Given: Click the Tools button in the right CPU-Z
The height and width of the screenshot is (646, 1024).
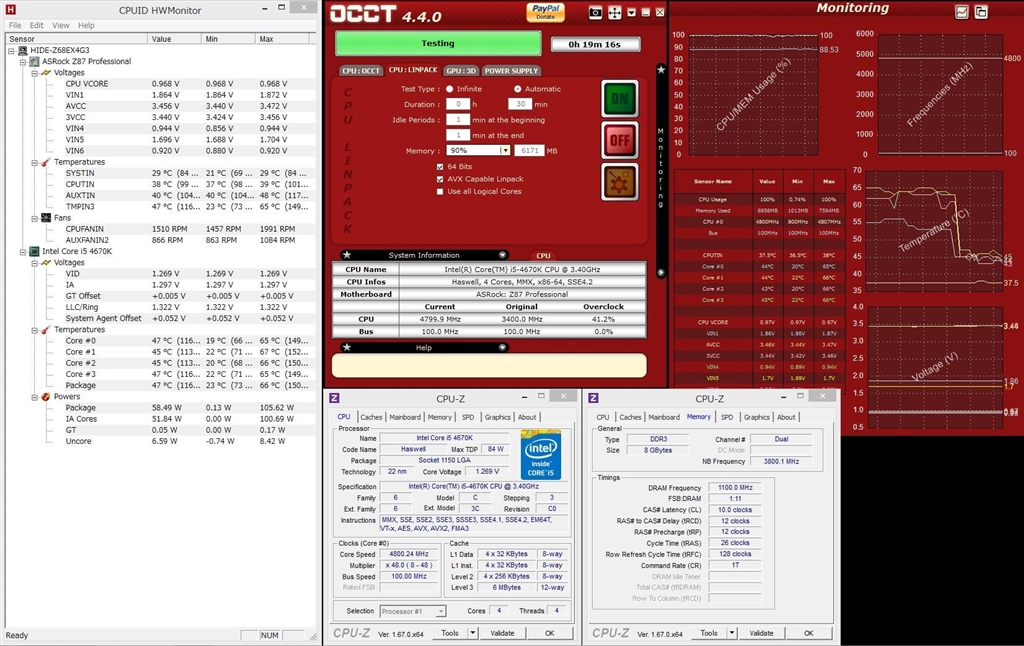Looking at the screenshot, I should click(x=709, y=633).
